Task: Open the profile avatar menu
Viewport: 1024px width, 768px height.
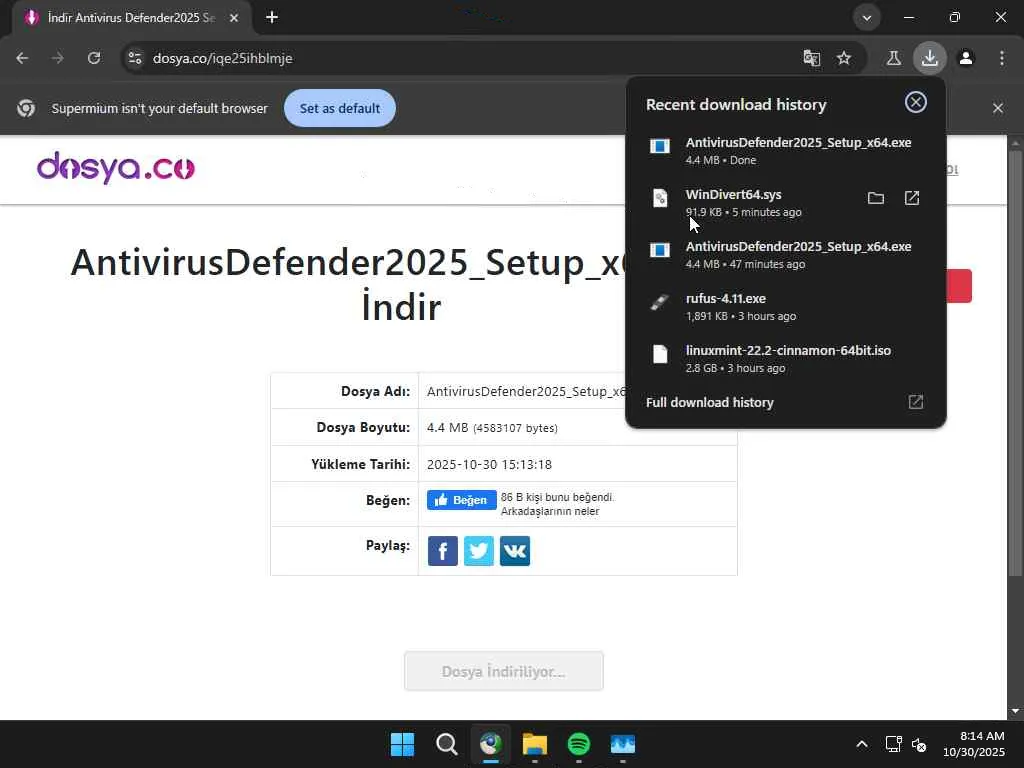Action: pyautogui.click(x=966, y=58)
